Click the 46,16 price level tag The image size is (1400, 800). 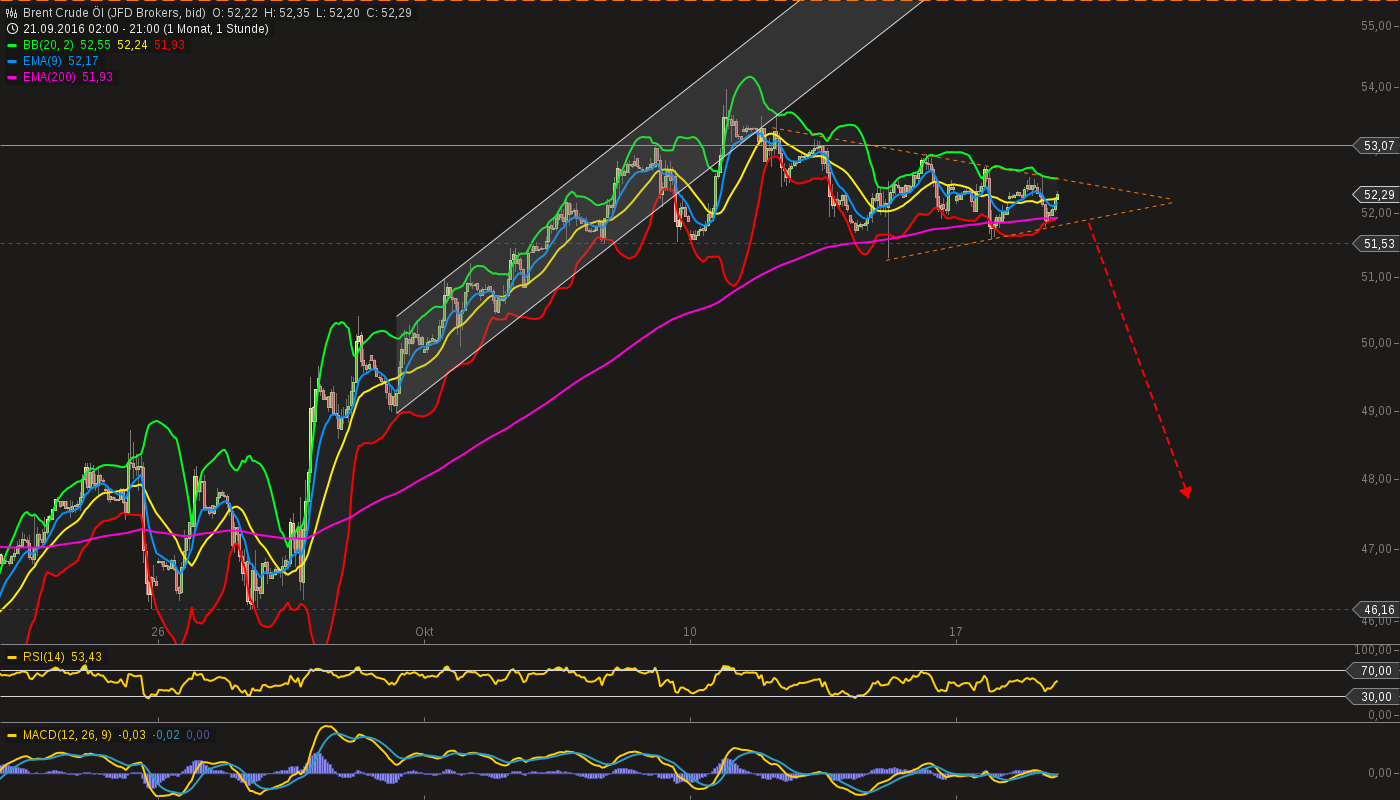(x=1376, y=609)
